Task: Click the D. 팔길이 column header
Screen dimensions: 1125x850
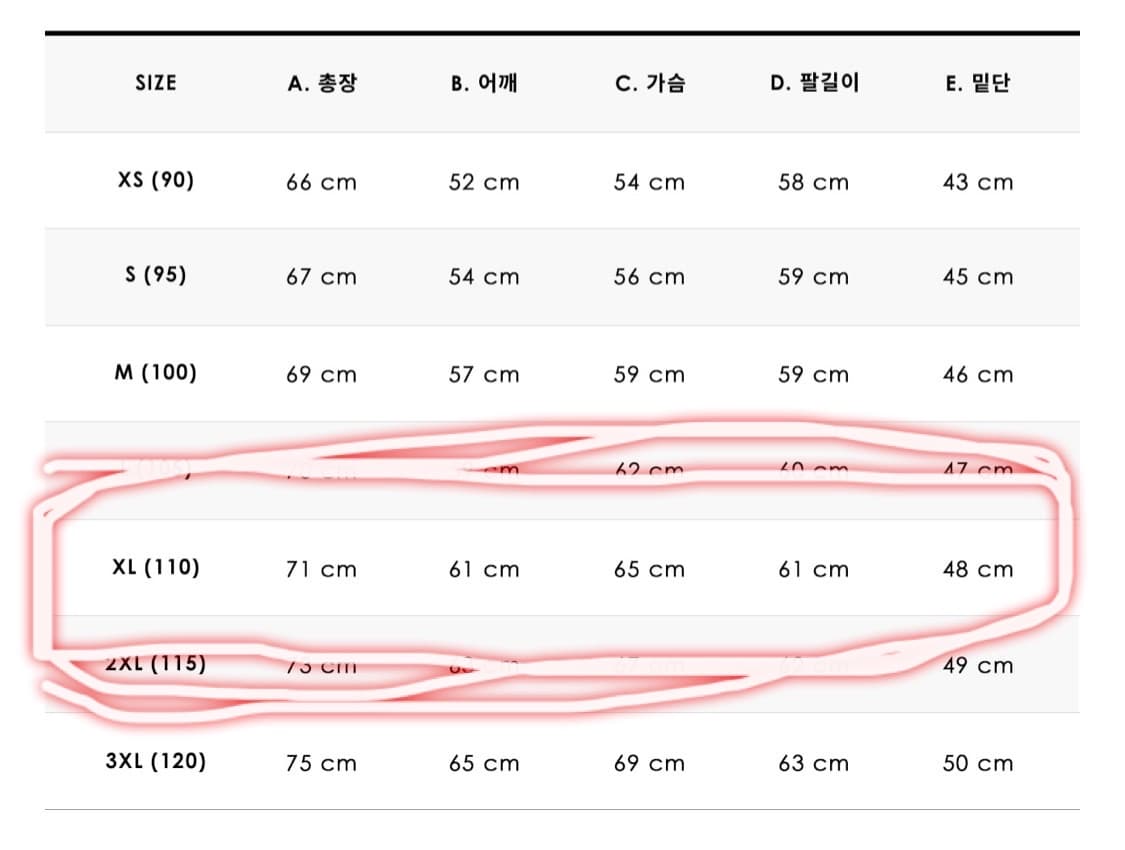Action: pyautogui.click(x=814, y=83)
